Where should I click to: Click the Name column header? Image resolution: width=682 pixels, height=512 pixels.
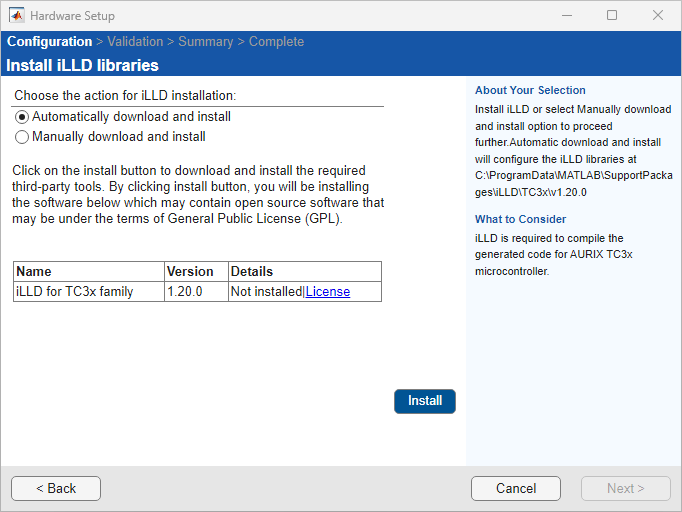[x=89, y=271]
